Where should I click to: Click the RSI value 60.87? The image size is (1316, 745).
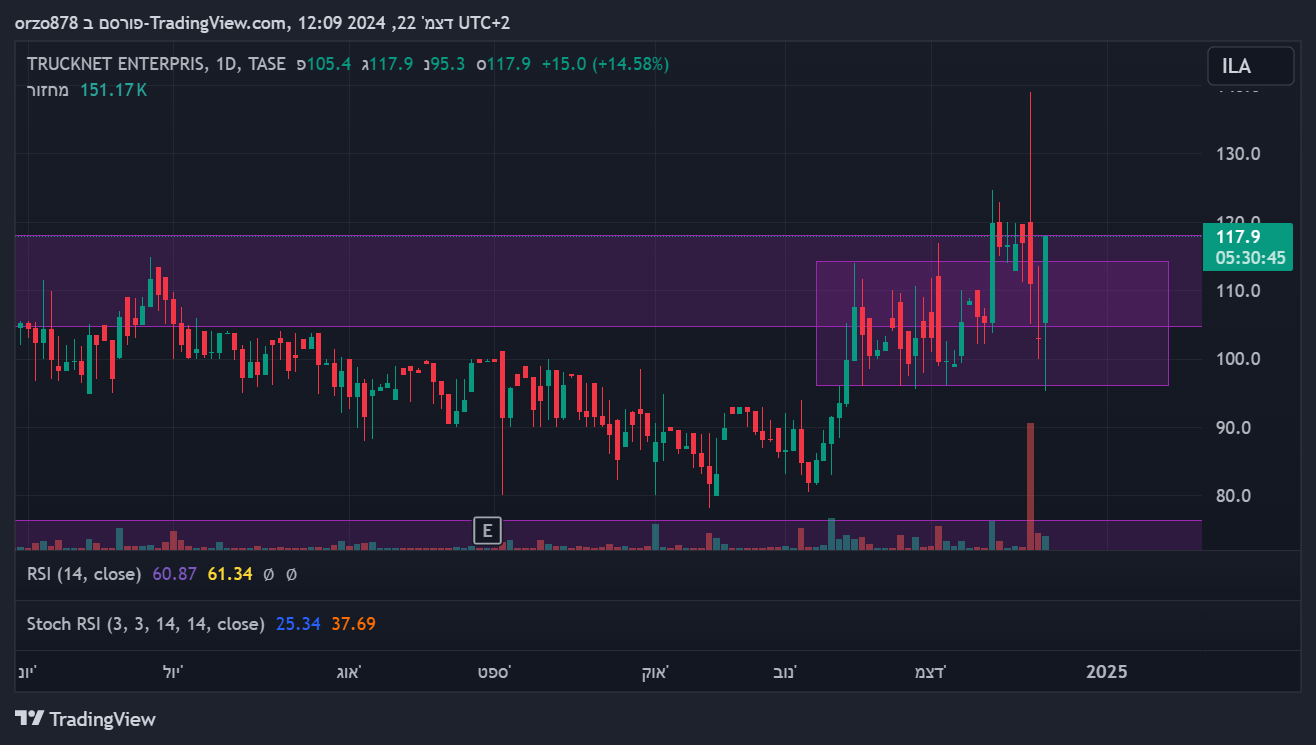click(175, 574)
